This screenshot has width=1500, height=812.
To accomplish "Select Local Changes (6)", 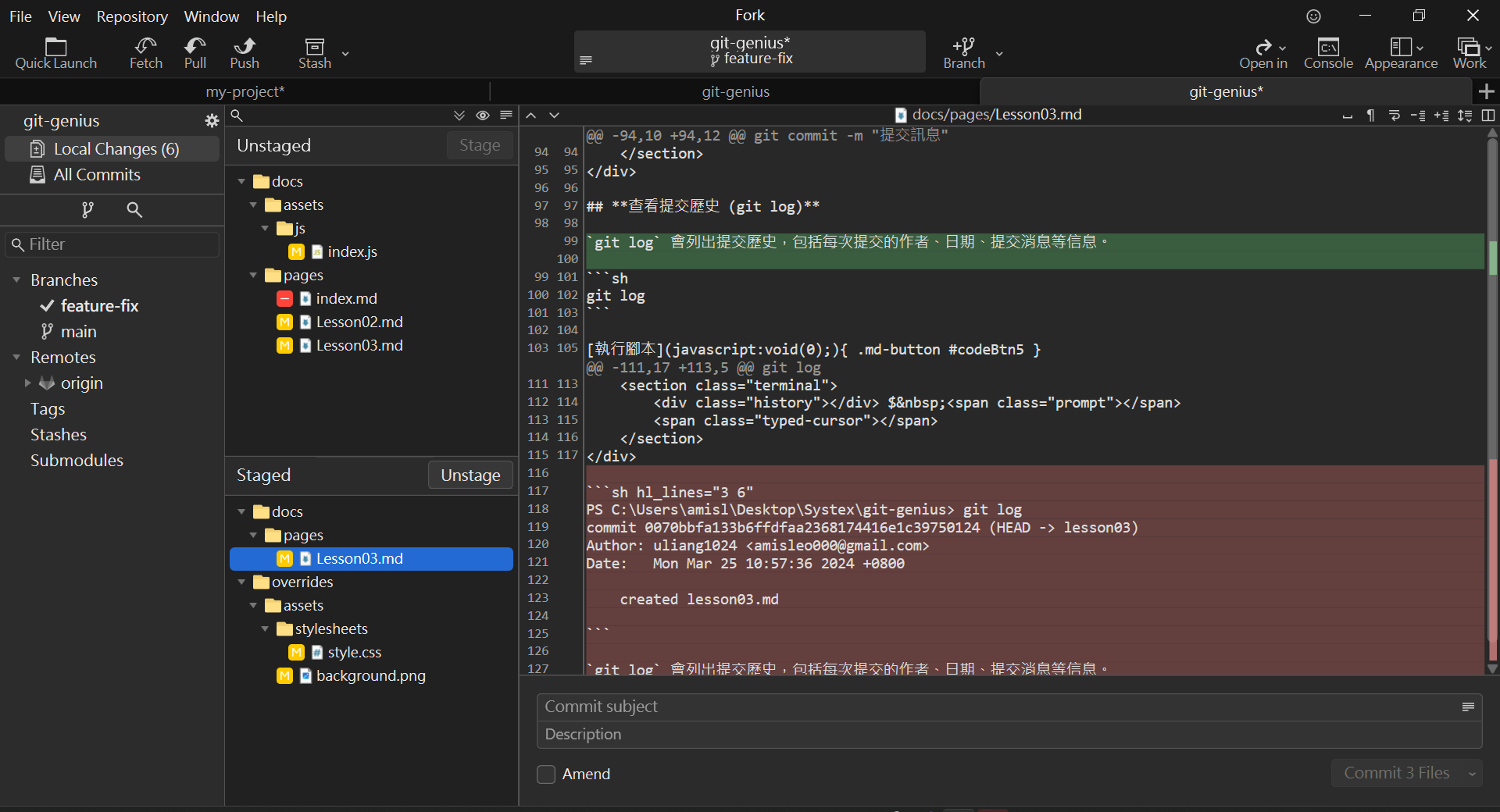I will (112, 149).
